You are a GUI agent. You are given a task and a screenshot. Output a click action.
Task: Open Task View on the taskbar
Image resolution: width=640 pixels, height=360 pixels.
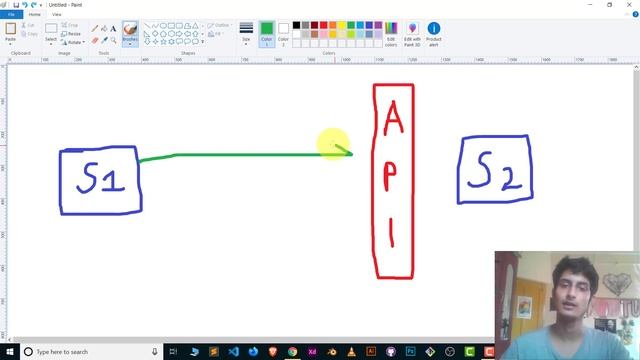tap(173, 351)
